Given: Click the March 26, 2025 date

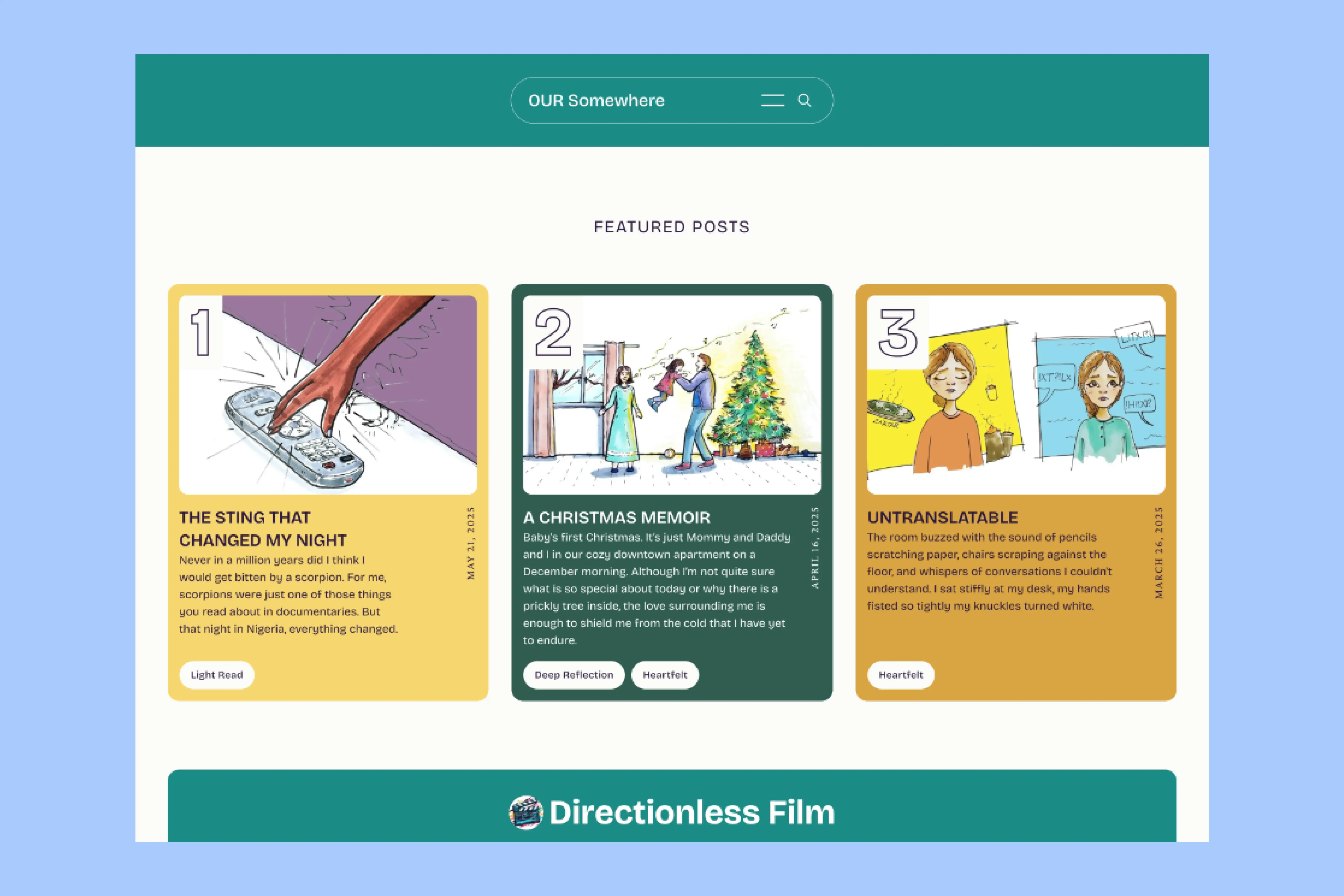Looking at the screenshot, I should 1159,552.
